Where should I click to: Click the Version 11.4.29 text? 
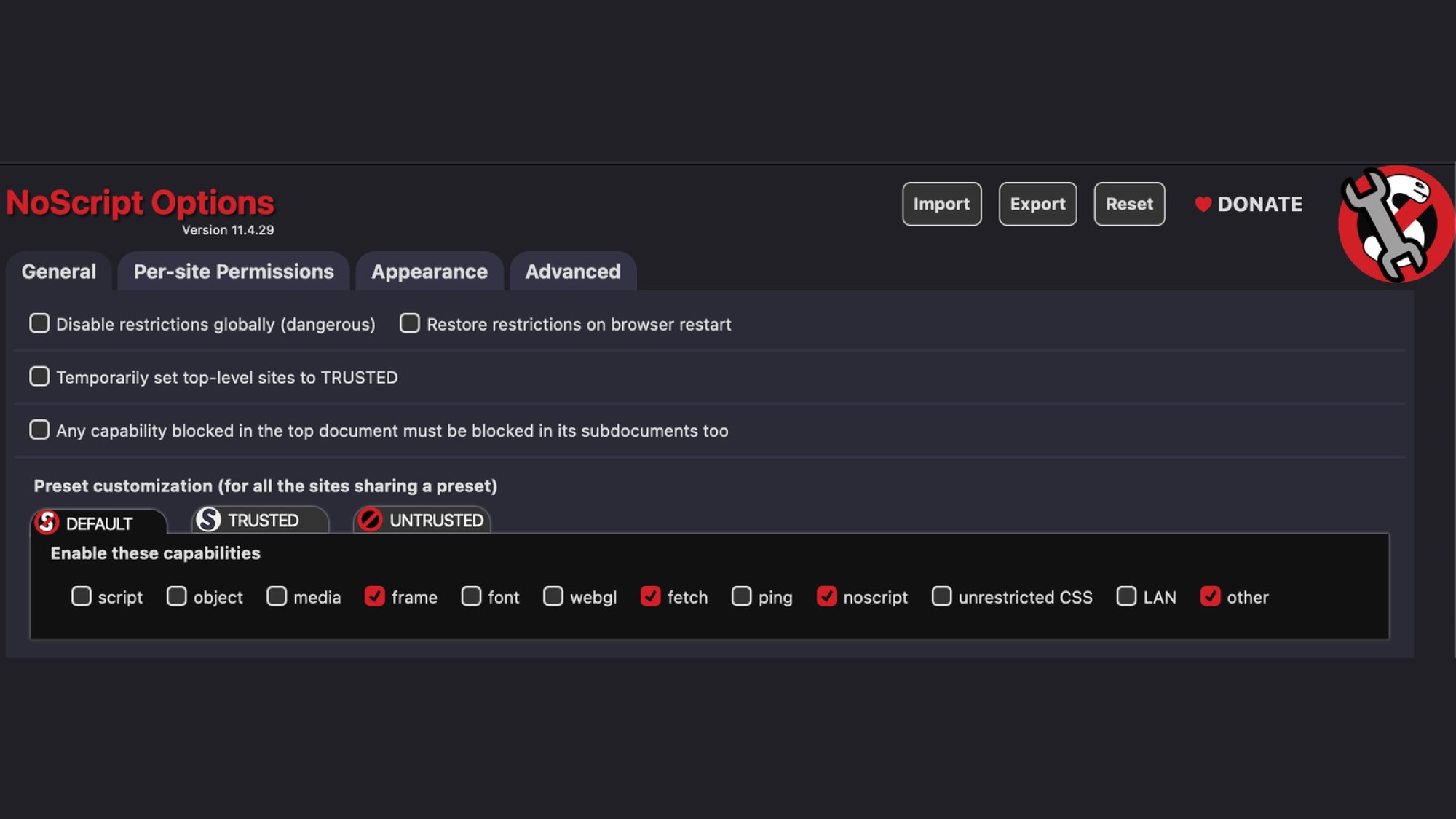click(228, 230)
